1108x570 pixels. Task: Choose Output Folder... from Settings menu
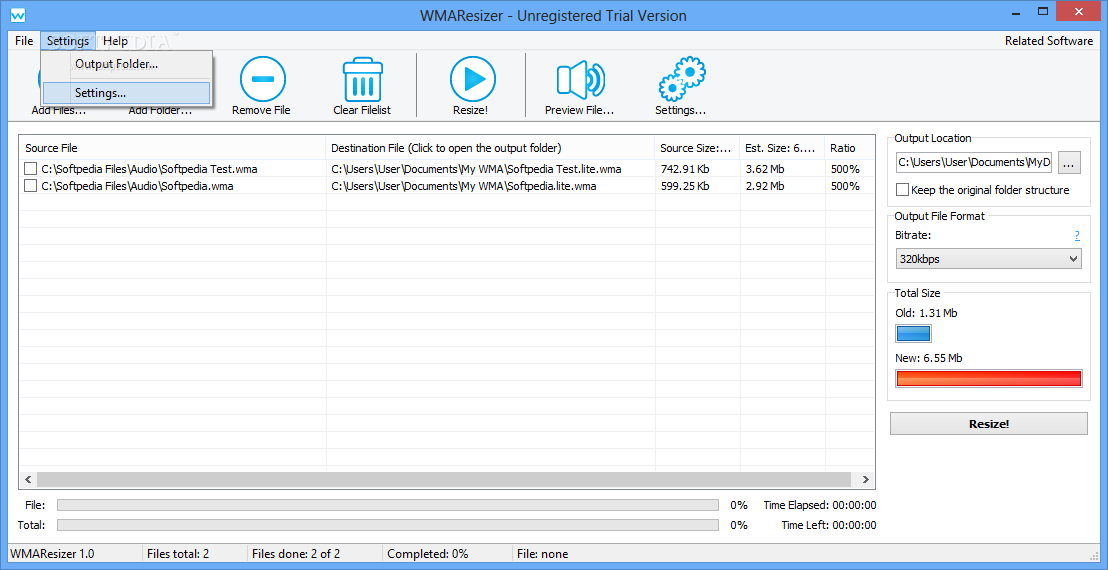coord(126,64)
